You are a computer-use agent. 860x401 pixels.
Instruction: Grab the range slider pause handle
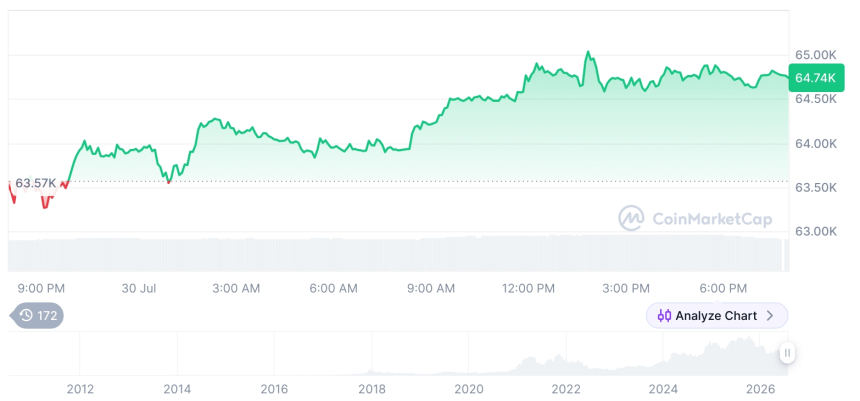coord(787,353)
